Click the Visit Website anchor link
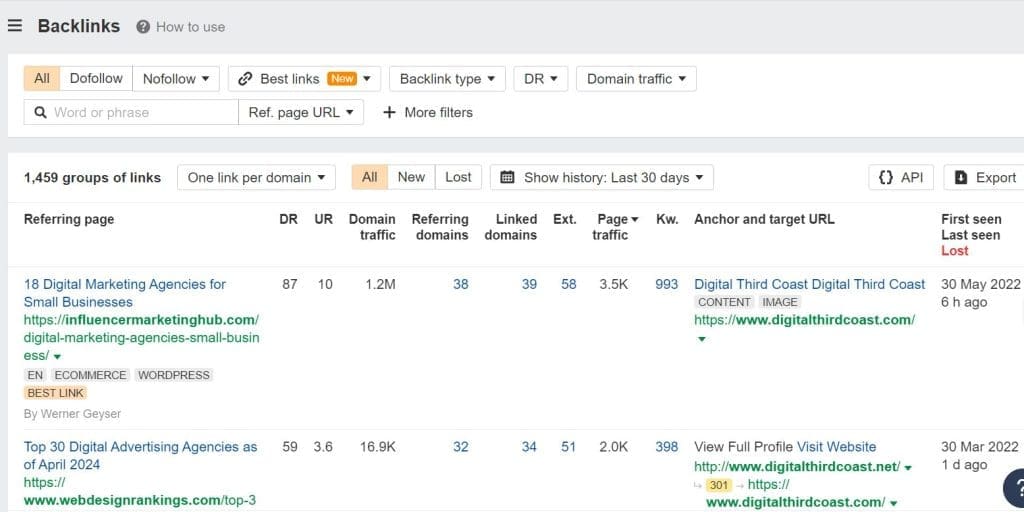This screenshot has height=512, width=1024. tap(837, 447)
